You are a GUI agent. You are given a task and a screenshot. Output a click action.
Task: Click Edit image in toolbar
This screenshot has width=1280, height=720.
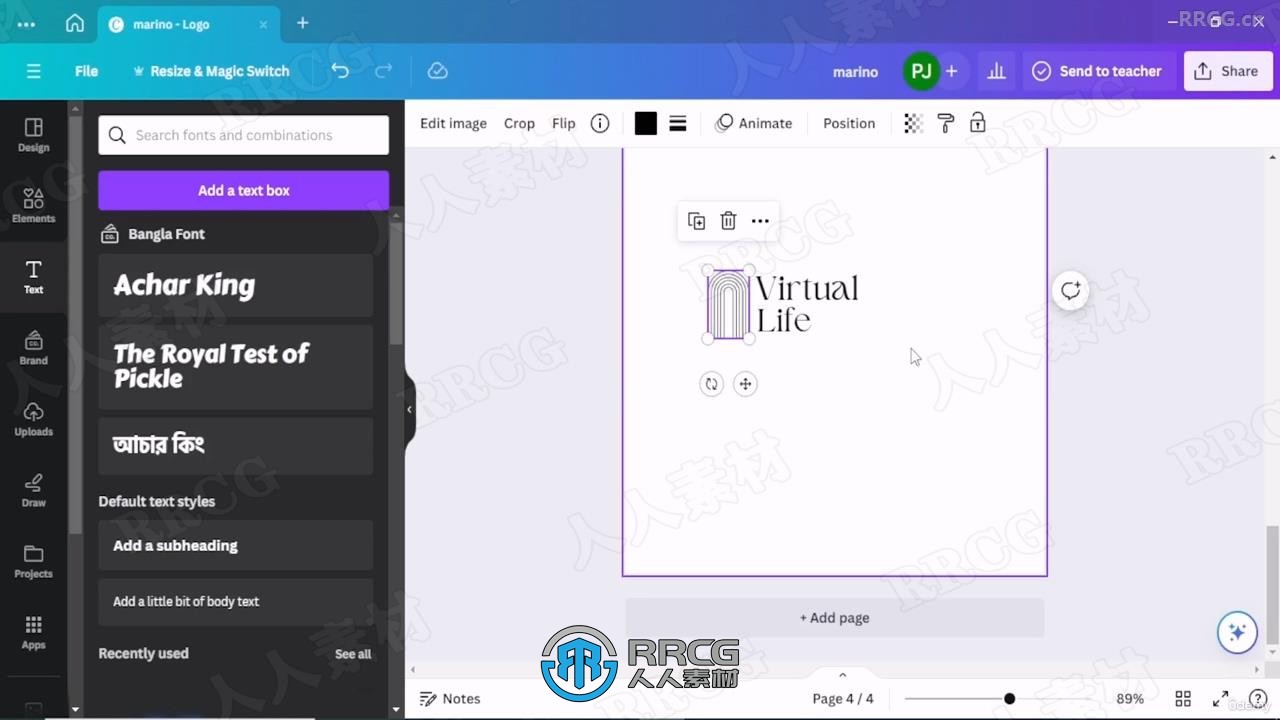[453, 123]
